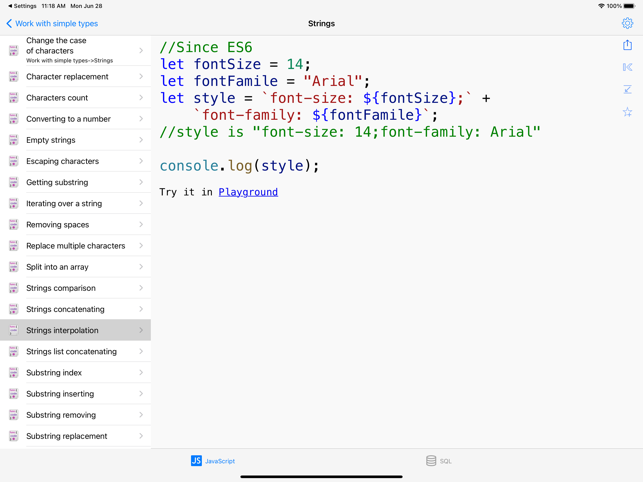Tap the share icon
This screenshot has height=482, width=643.
(627, 45)
